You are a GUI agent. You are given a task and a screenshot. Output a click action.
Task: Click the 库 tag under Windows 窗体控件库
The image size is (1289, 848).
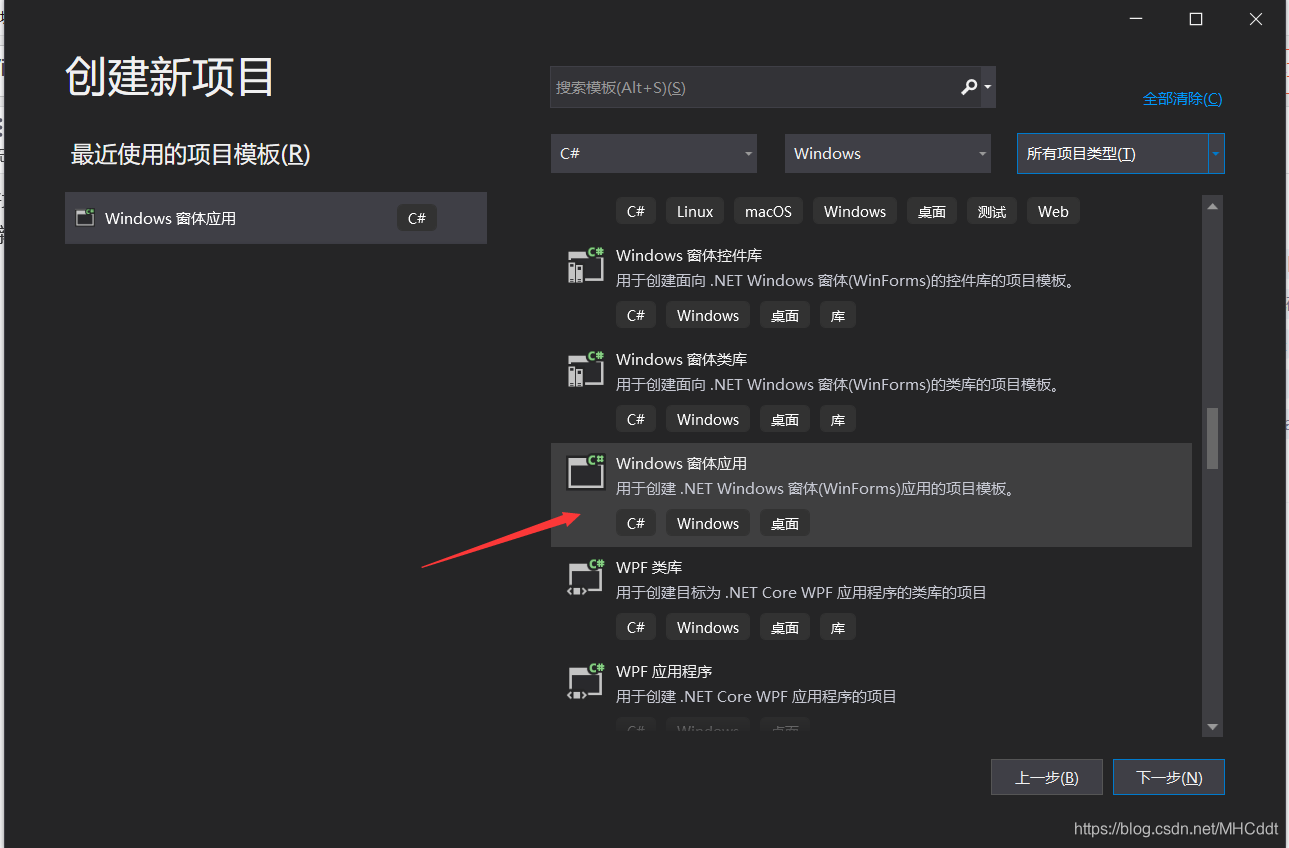838,315
